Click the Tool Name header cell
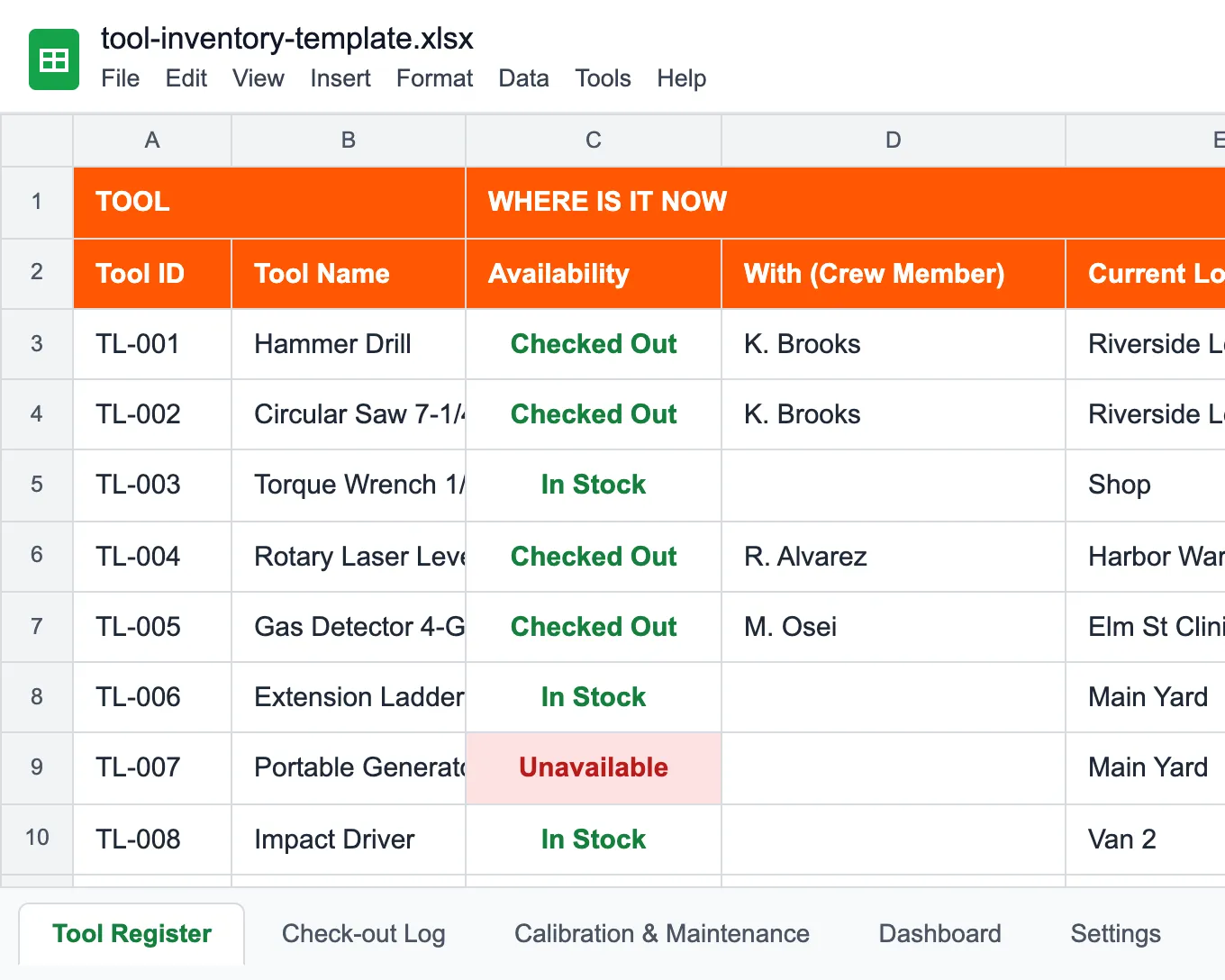1225x980 pixels. 349,274
